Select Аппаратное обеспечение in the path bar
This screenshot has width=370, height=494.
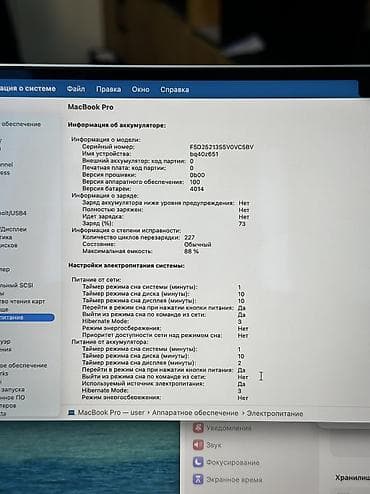[195, 413]
